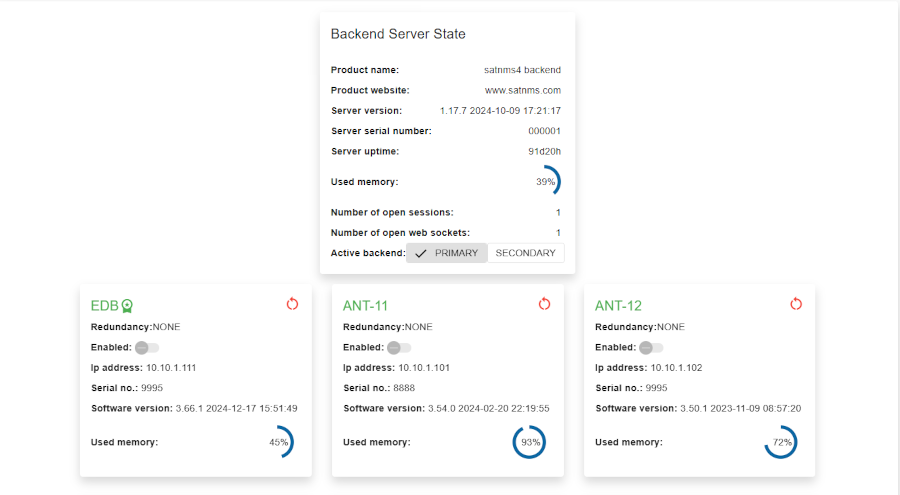
Task: Click the ANT-11 card title
Action: point(366,306)
